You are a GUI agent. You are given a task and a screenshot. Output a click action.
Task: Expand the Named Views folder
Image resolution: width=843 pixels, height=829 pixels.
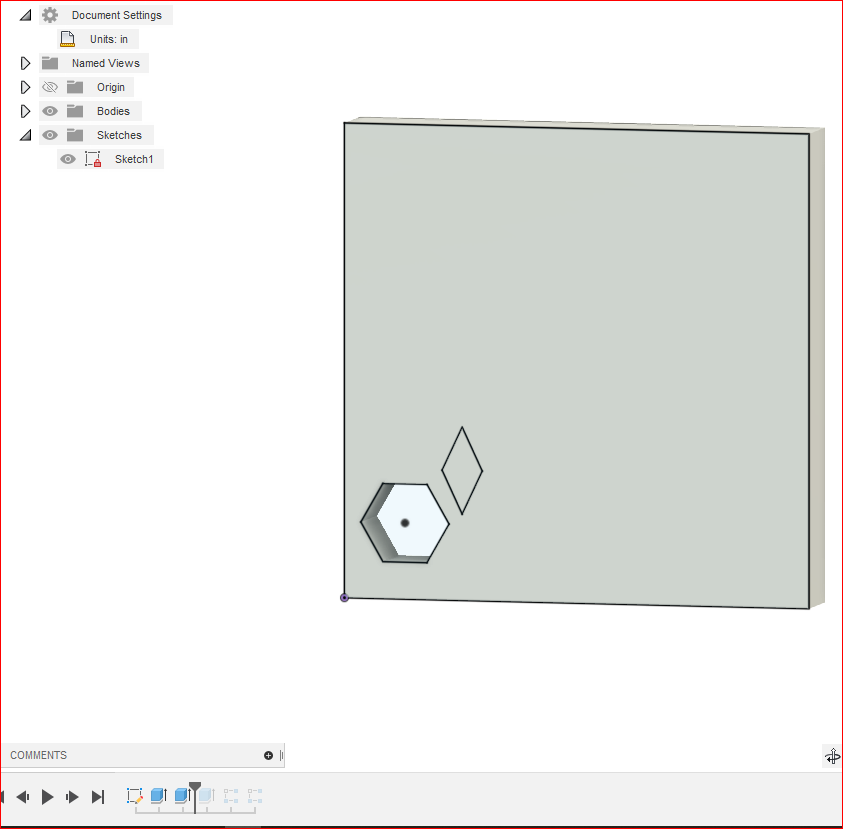click(x=25, y=62)
